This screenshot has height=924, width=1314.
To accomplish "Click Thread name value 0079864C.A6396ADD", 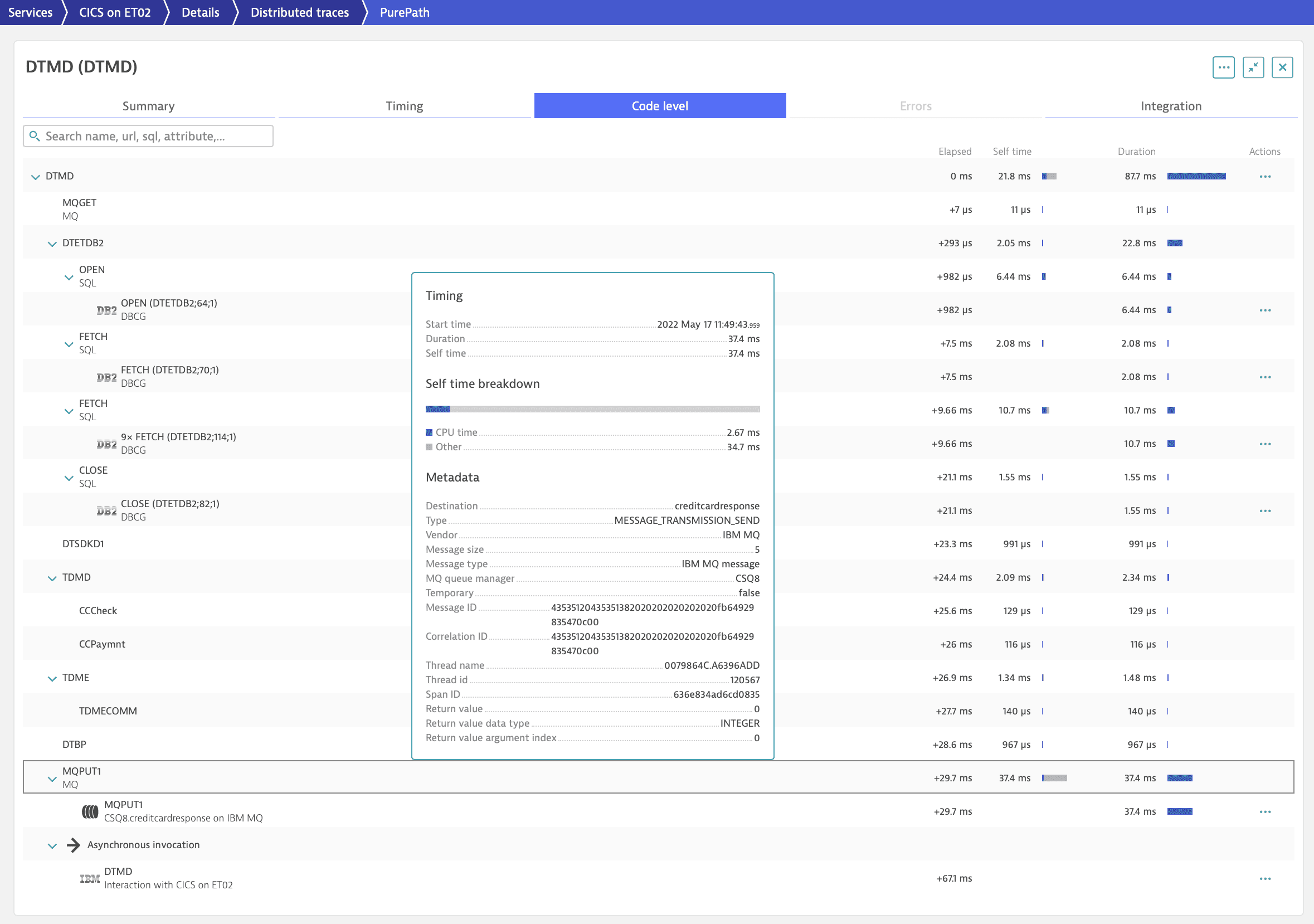I will [x=712, y=665].
